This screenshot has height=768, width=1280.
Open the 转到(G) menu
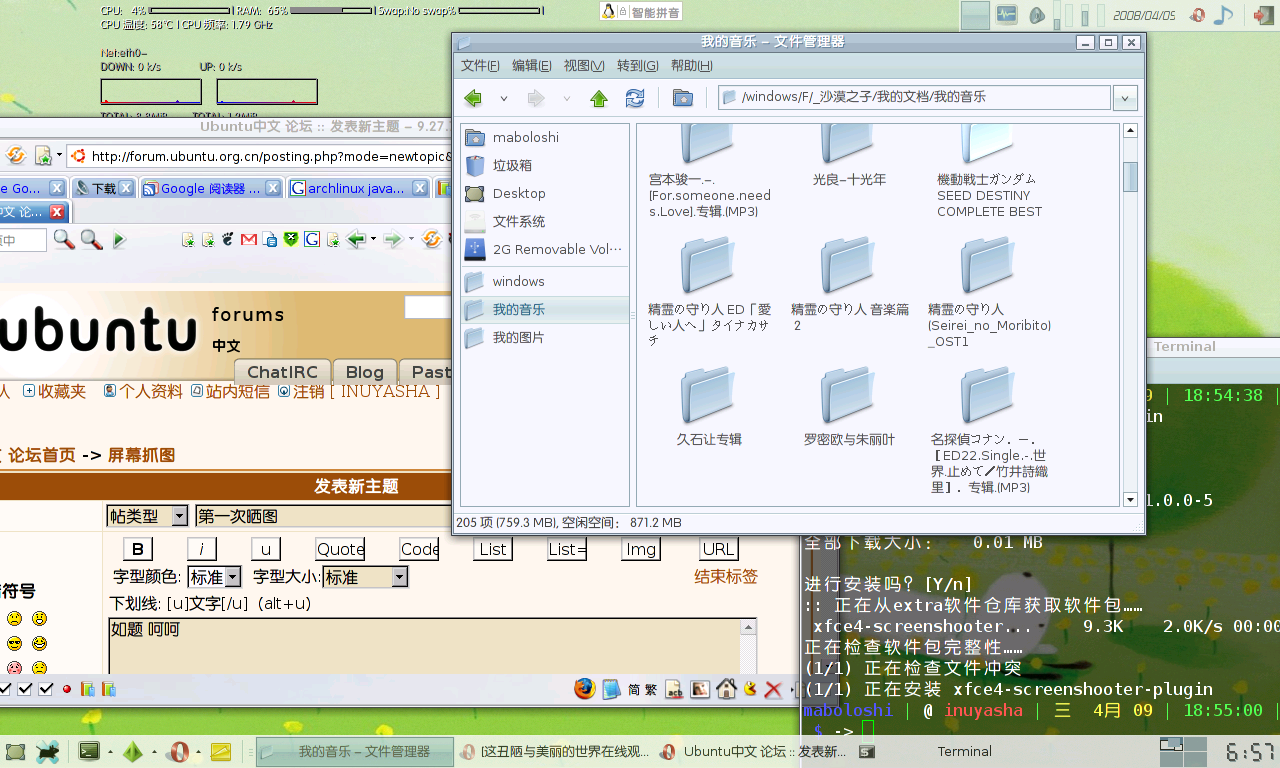[x=637, y=66]
